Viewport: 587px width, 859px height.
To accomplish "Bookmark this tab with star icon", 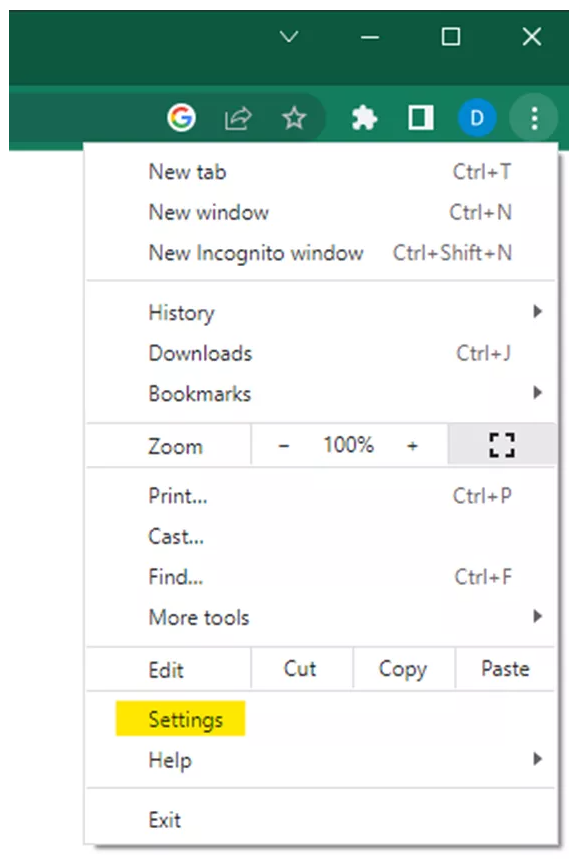I will 294,118.
